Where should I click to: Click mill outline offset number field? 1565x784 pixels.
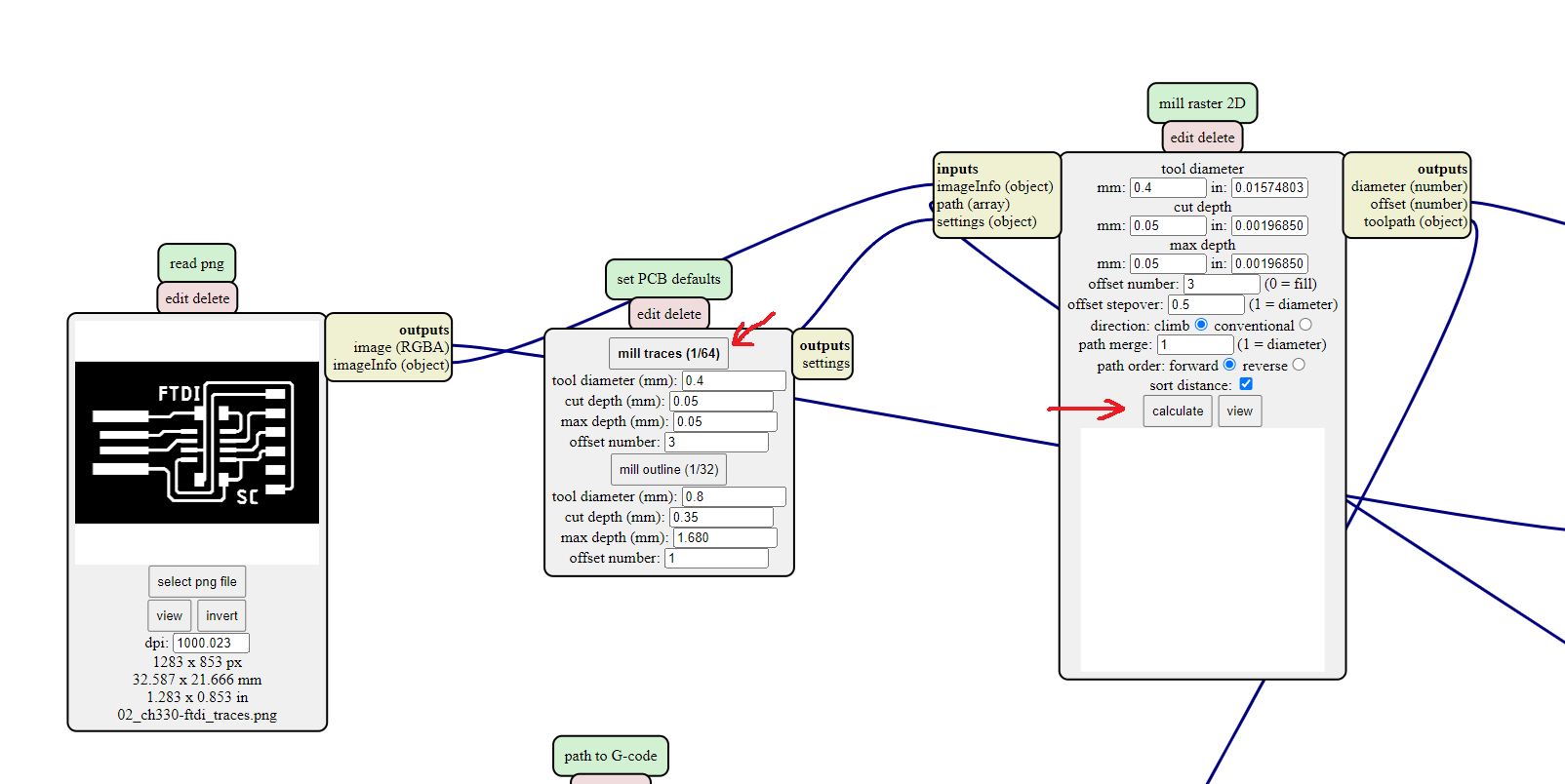[x=716, y=558]
